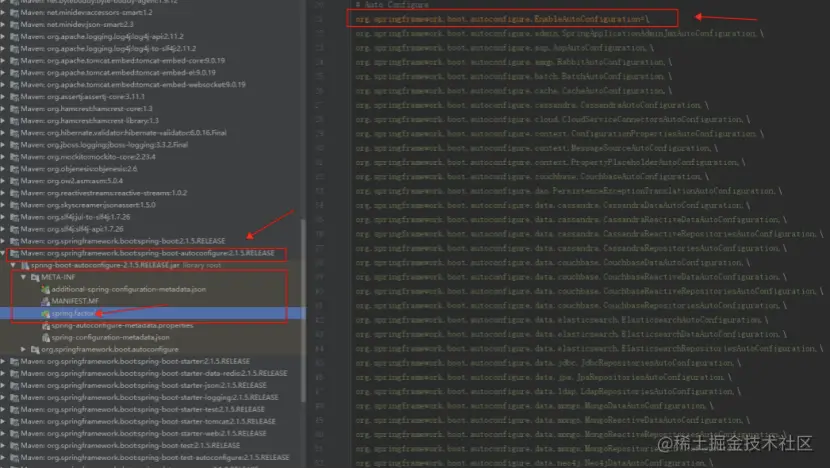Select spring-configuration-metadata.json in the tree
The image size is (830, 470).
click(111, 337)
